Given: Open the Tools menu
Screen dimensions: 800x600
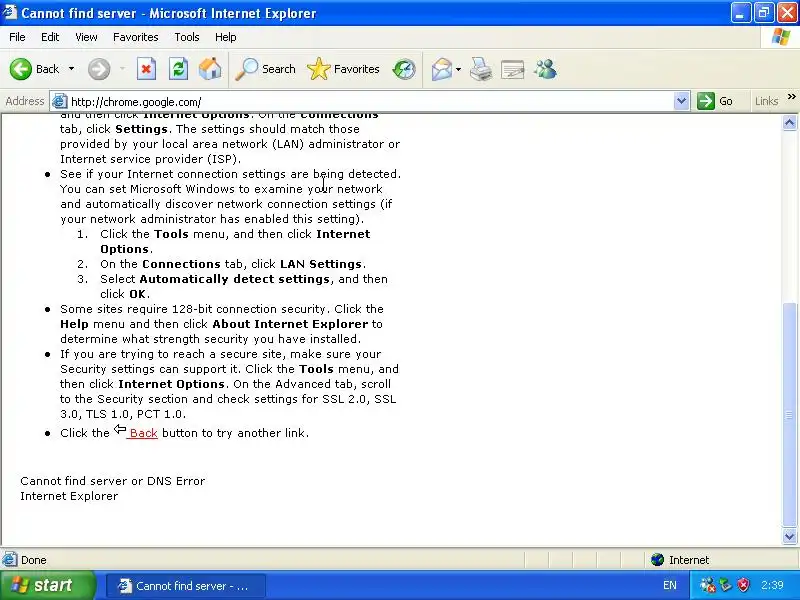Looking at the screenshot, I should [187, 37].
